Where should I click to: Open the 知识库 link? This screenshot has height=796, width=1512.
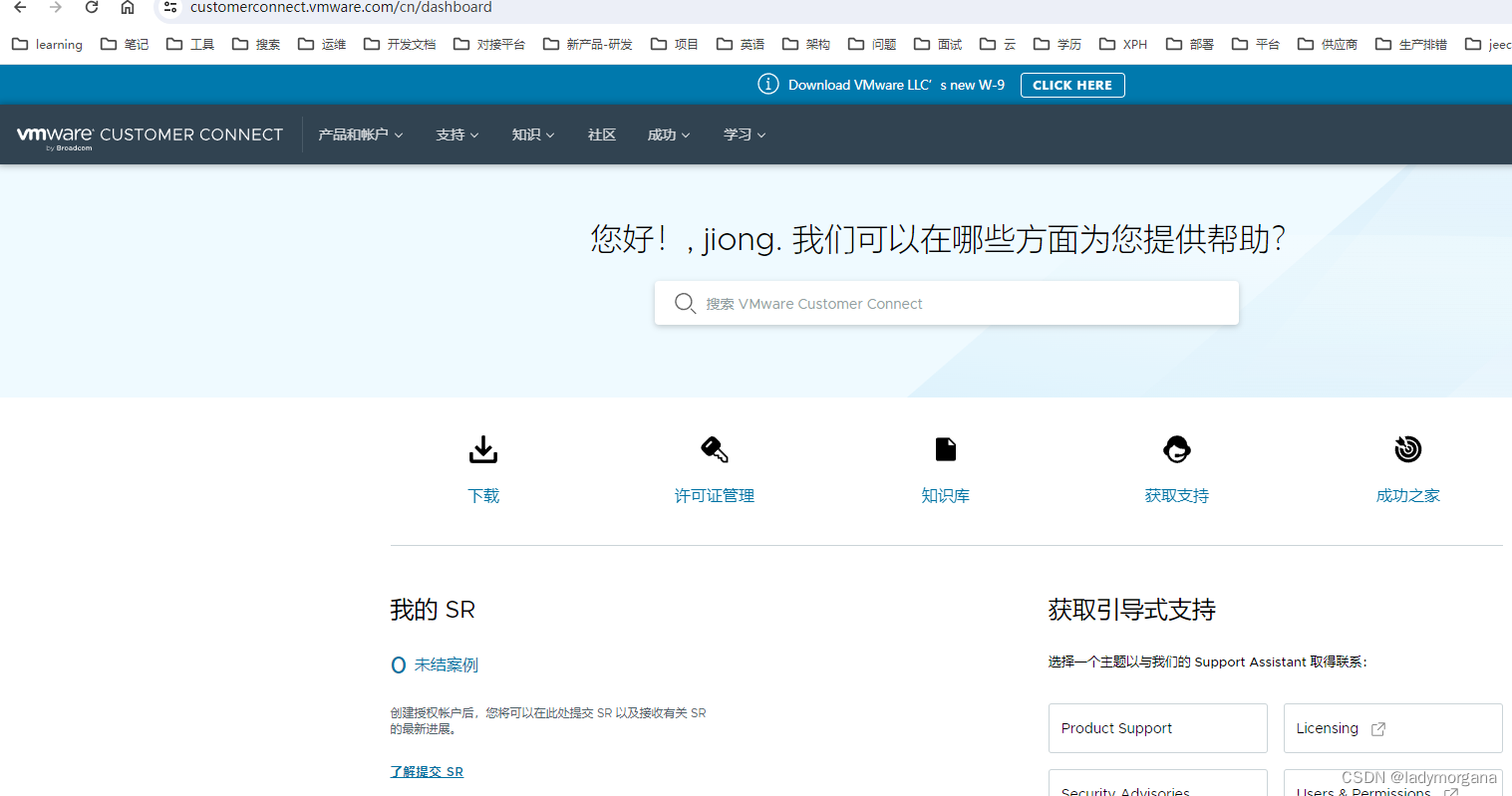click(946, 495)
